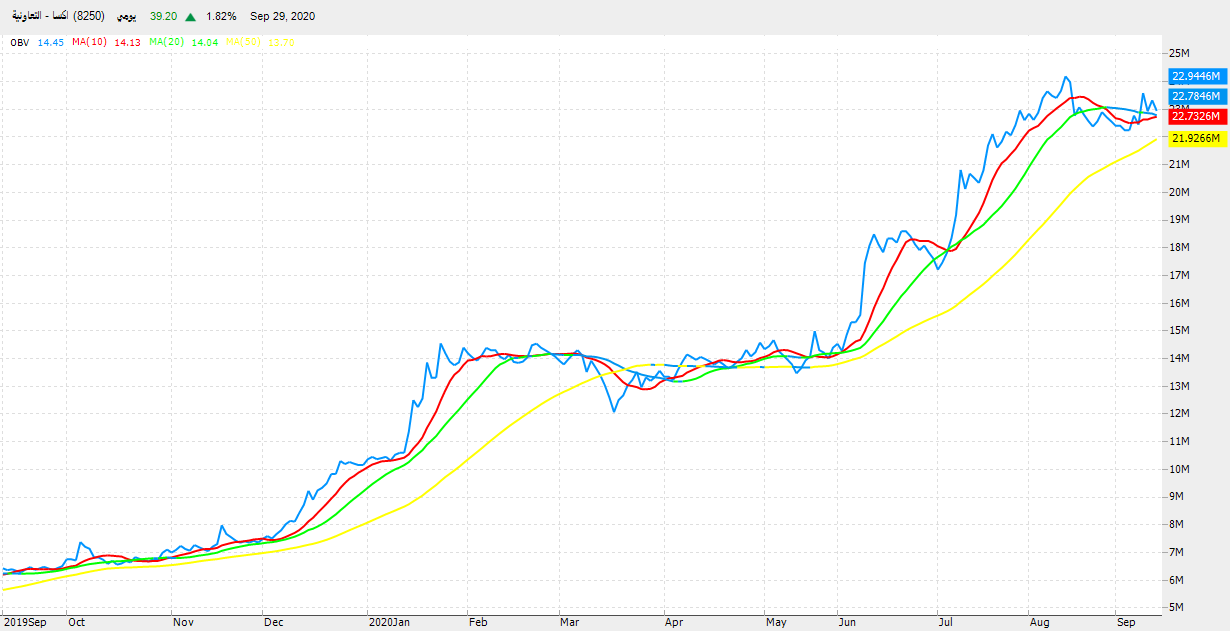The image size is (1230, 631).
Task: Click the Jun label on time axis
Action: pos(847,621)
